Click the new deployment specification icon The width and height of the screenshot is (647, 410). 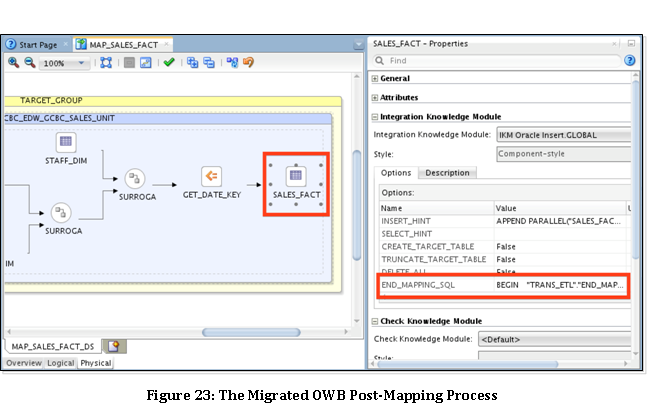point(114,346)
